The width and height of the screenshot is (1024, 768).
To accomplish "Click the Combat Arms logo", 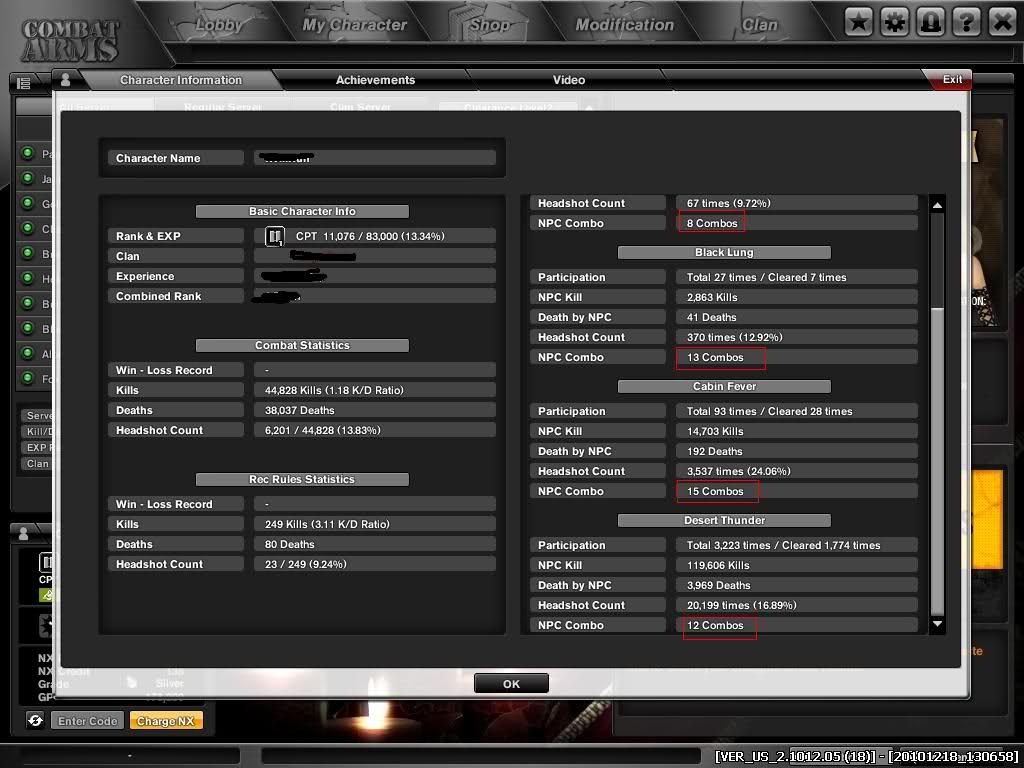I will 70,40.
